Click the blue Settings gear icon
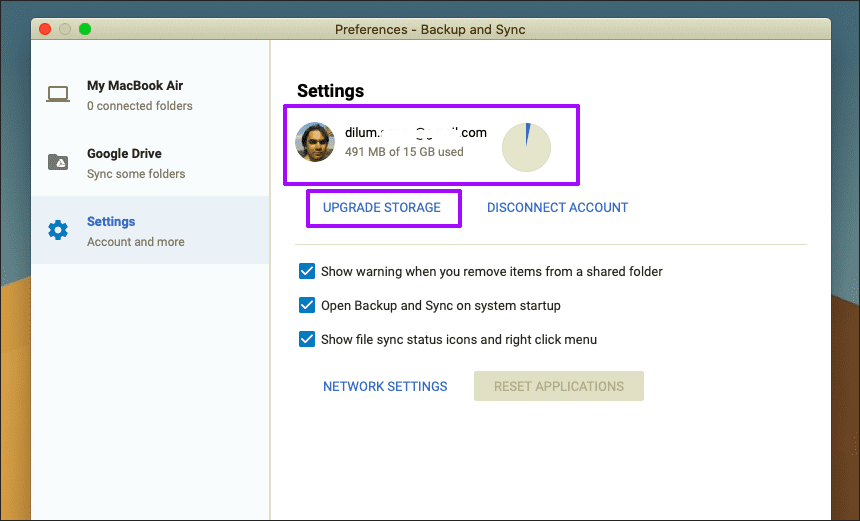This screenshot has width=860, height=521. tap(58, 230)
